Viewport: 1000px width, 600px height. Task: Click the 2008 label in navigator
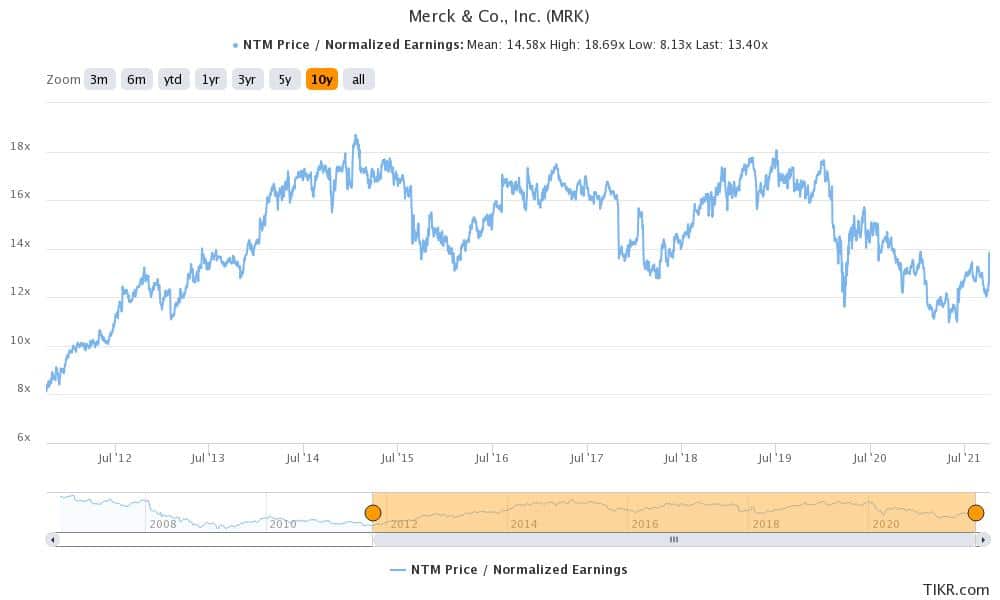(163, 524)
